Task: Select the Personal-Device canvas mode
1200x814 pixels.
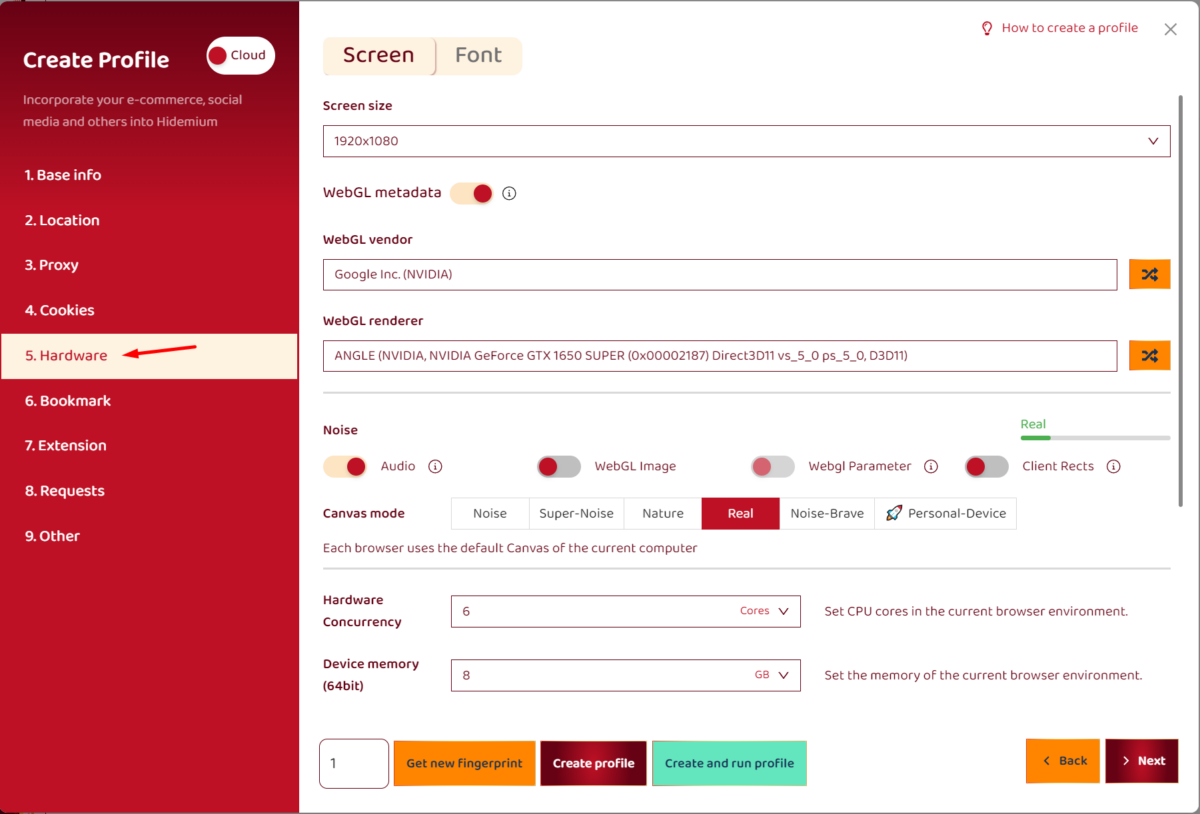Action: click(x=945, y=513)
